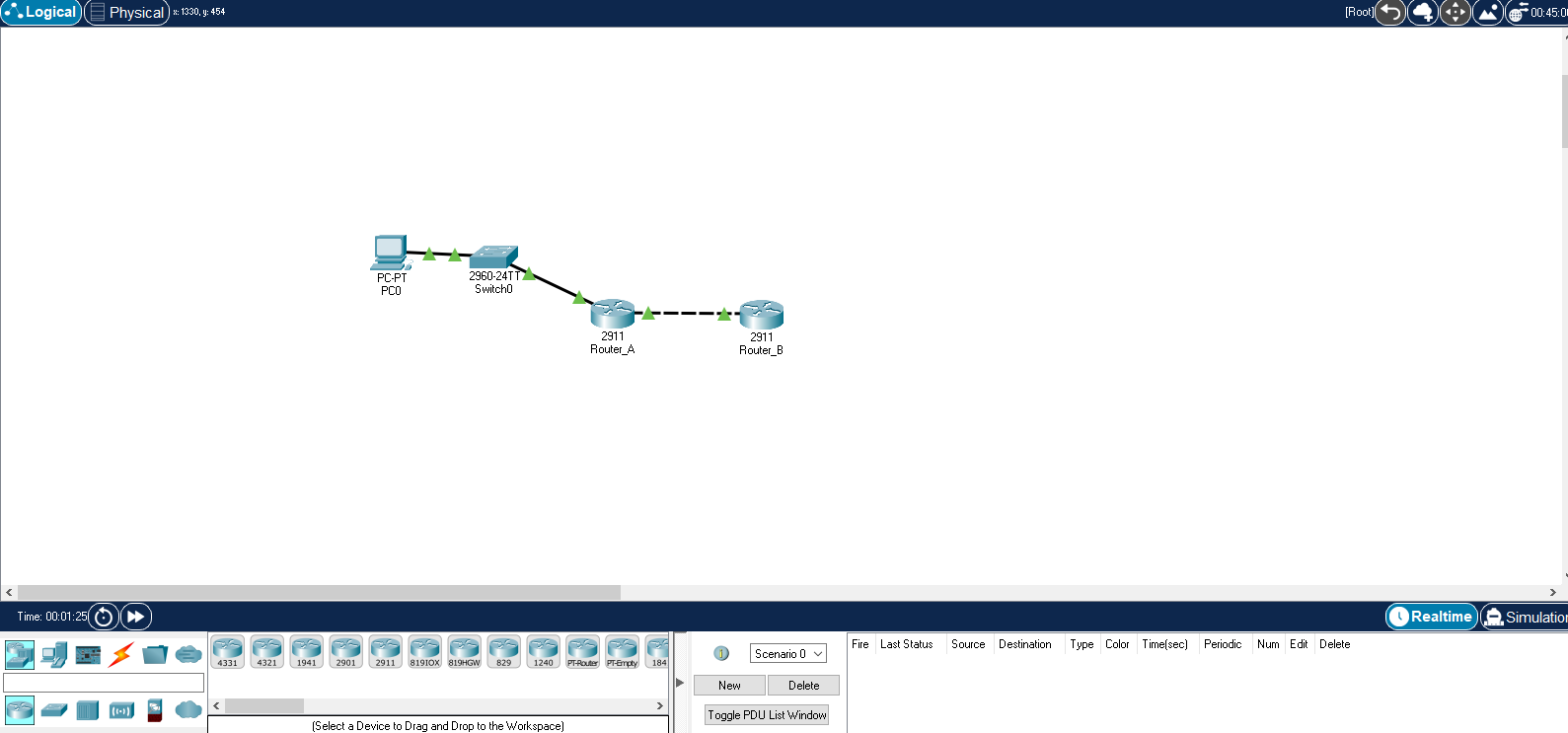This screenshot has height=733, width=1568.
Task: Pick the 819IOX router model
Action: pos(425,652)
